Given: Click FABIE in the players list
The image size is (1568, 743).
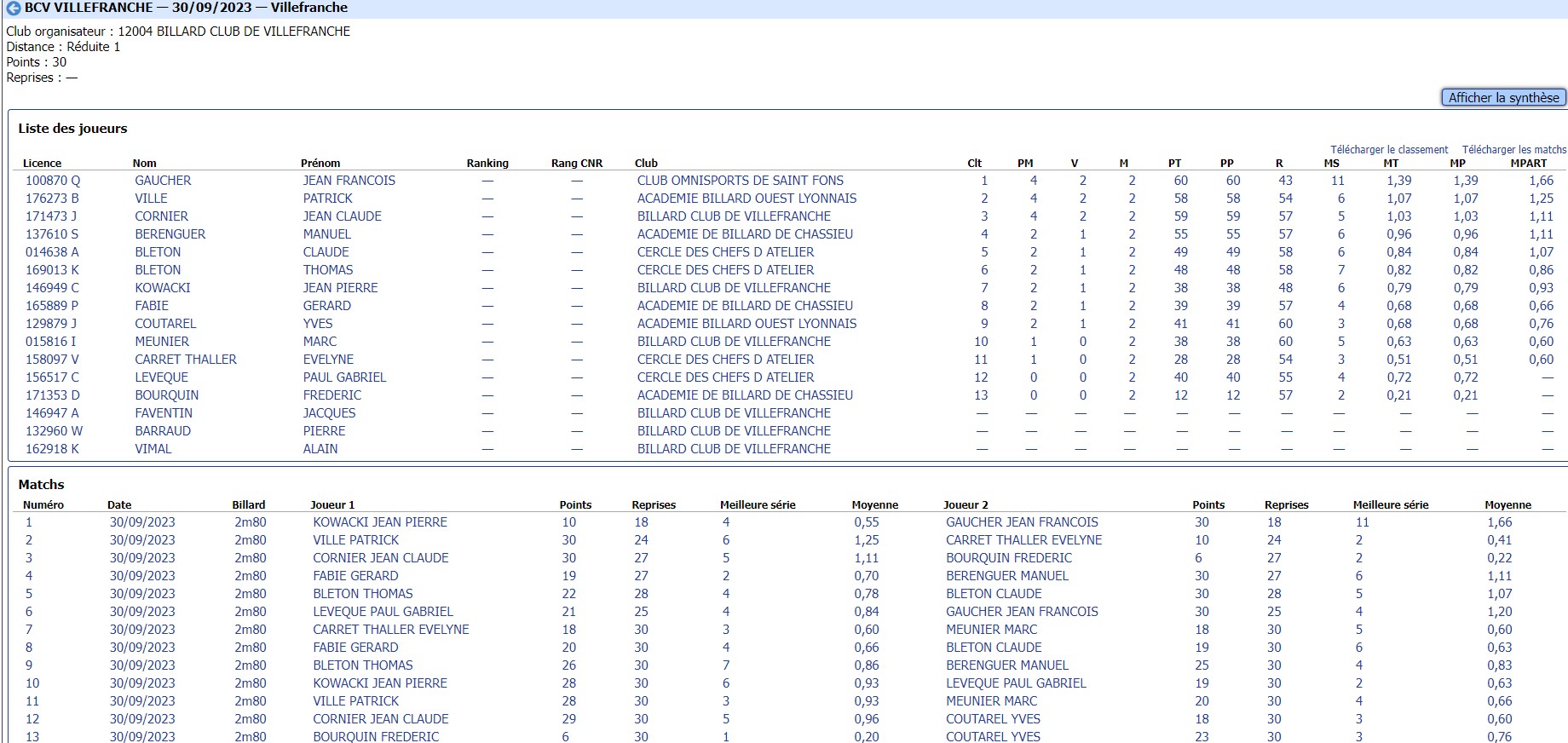Looking at the screenshot, I should click(x=152, y=306).
